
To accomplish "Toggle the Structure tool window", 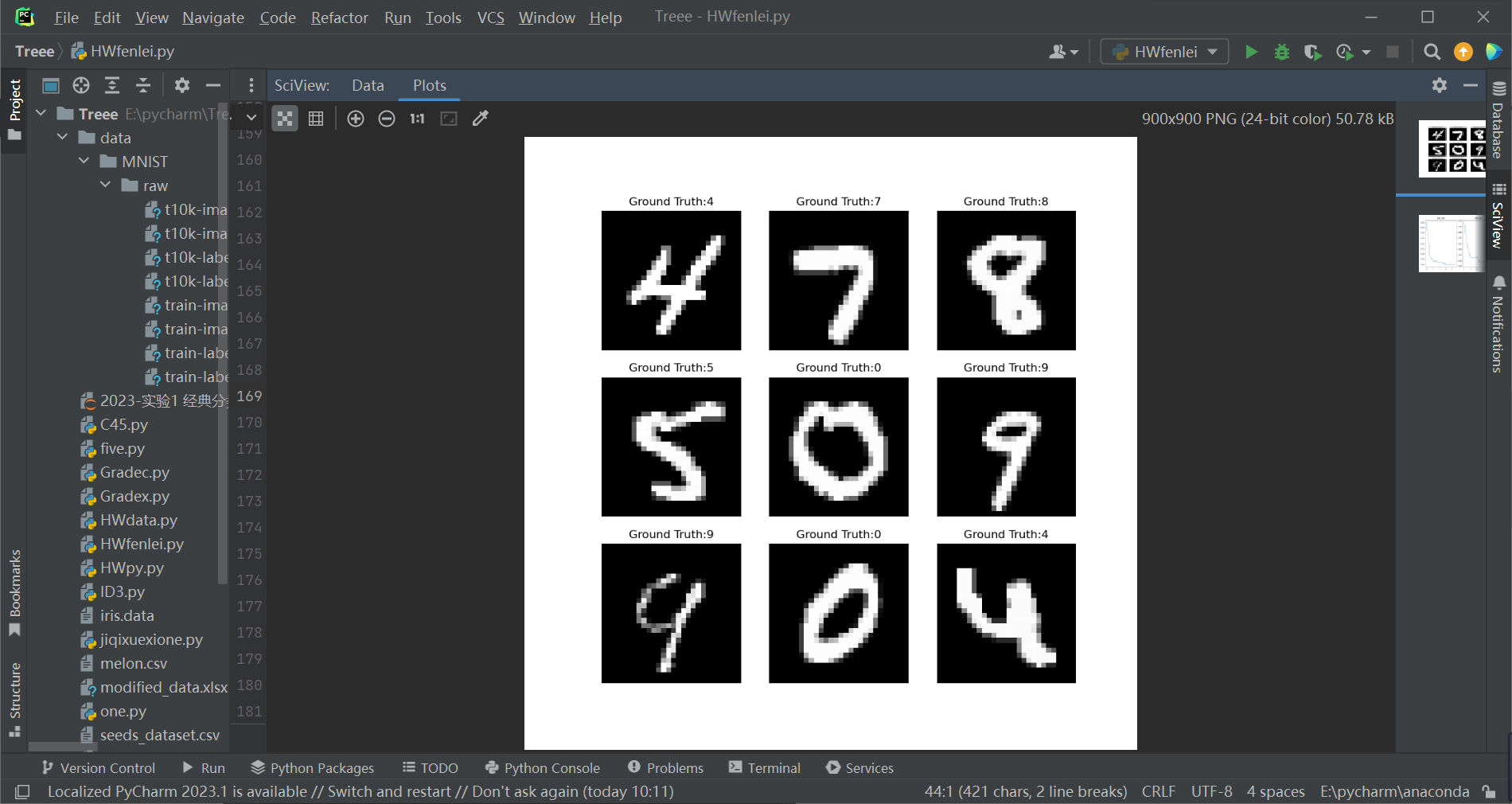I will [x=16, y=686].
